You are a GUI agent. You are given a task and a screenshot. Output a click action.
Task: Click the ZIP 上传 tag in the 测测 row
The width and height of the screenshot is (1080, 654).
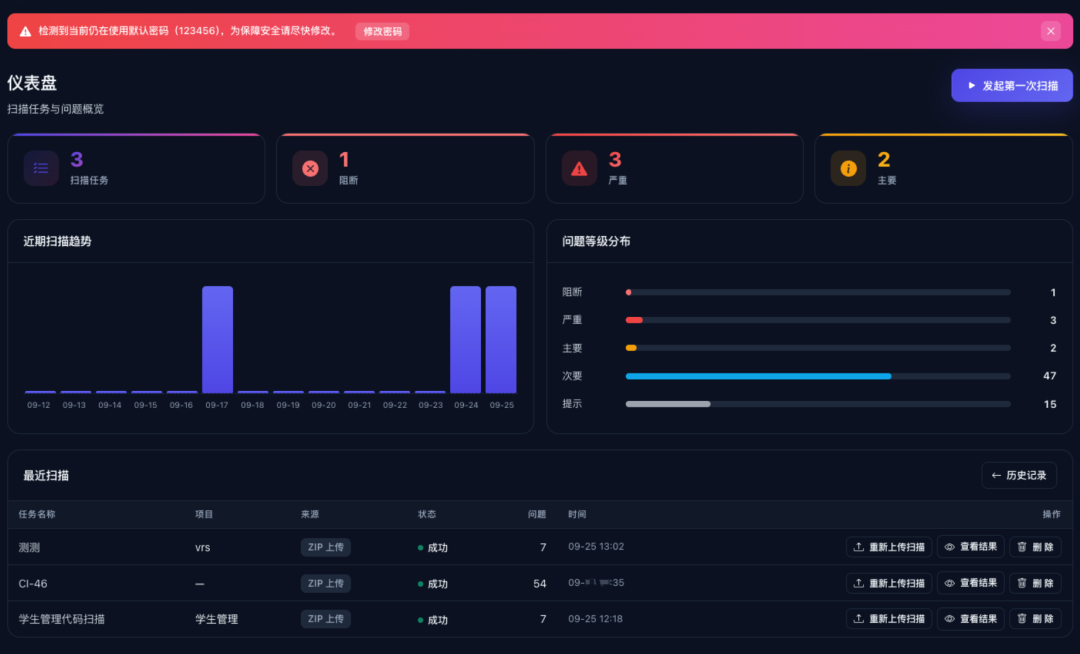click(326, 547)
